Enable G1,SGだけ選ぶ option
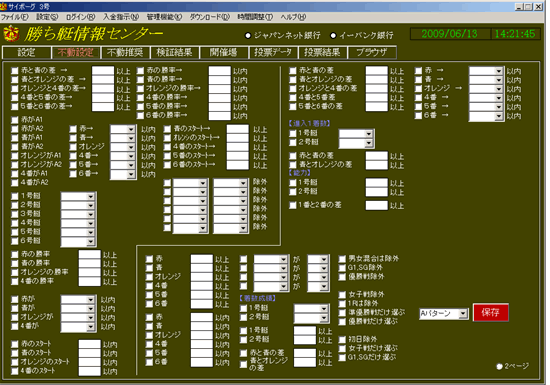The width and height of the screenshot is (550, 385). pyautogui.click(x=342, y=358)
